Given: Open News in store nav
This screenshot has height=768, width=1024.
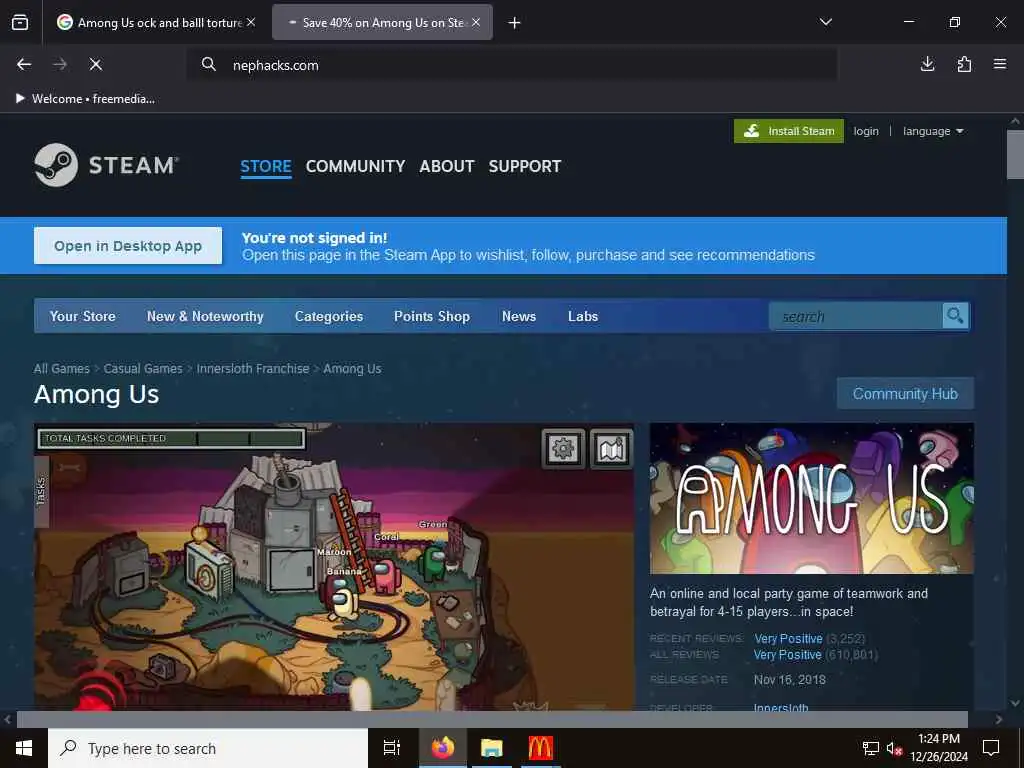Looking at the screenshot, I should click(519, 316).
